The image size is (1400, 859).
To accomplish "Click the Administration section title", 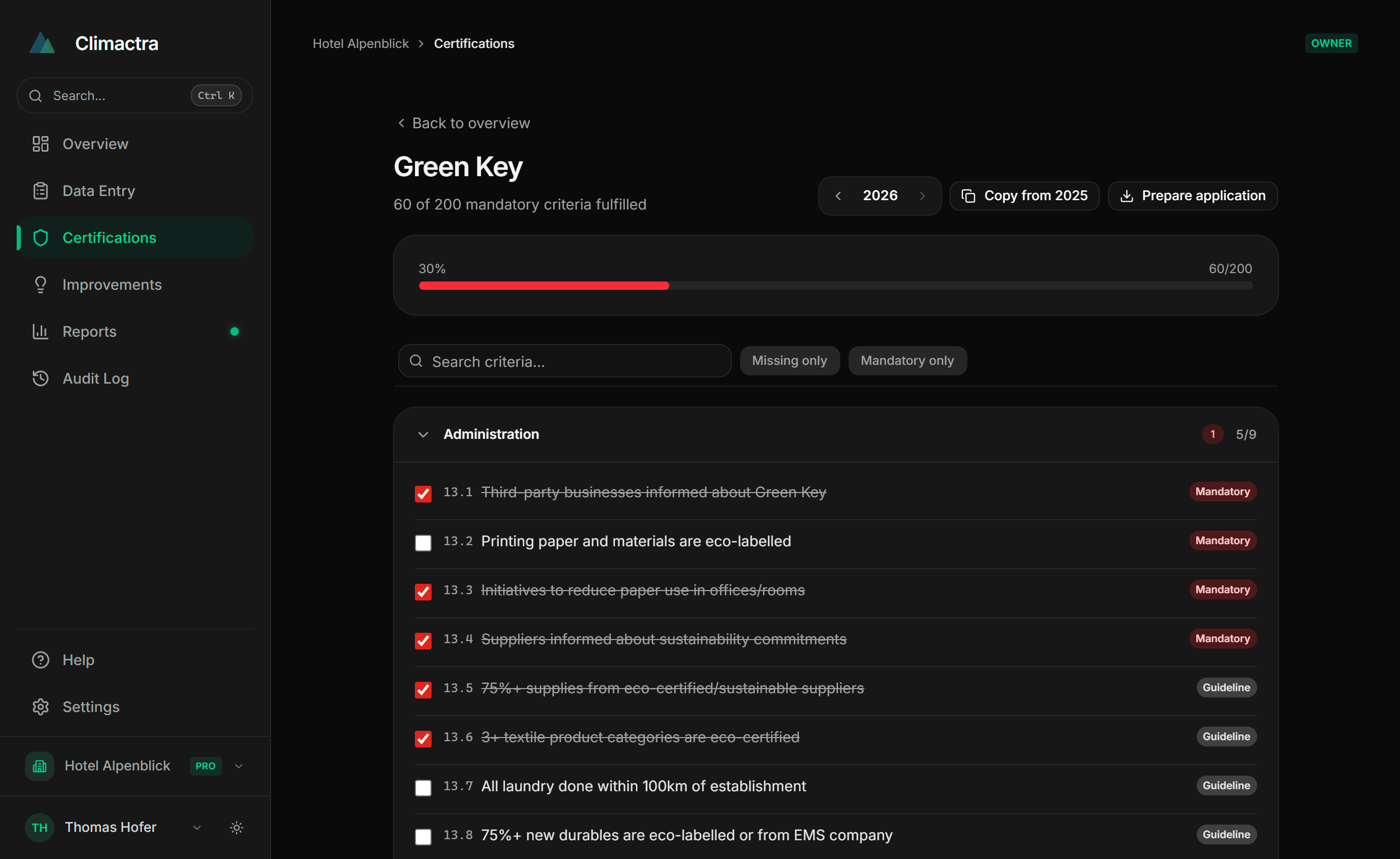I will point(491,434).
